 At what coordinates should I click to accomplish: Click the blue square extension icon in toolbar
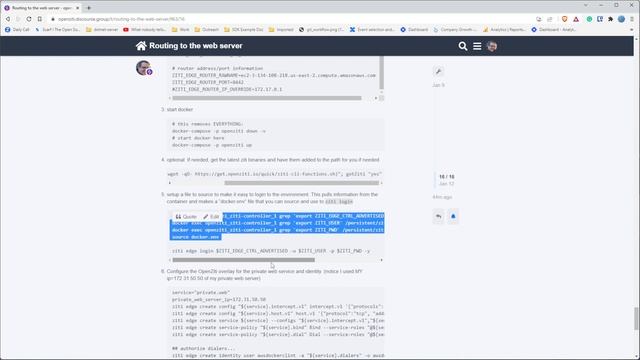click(600, 19)
